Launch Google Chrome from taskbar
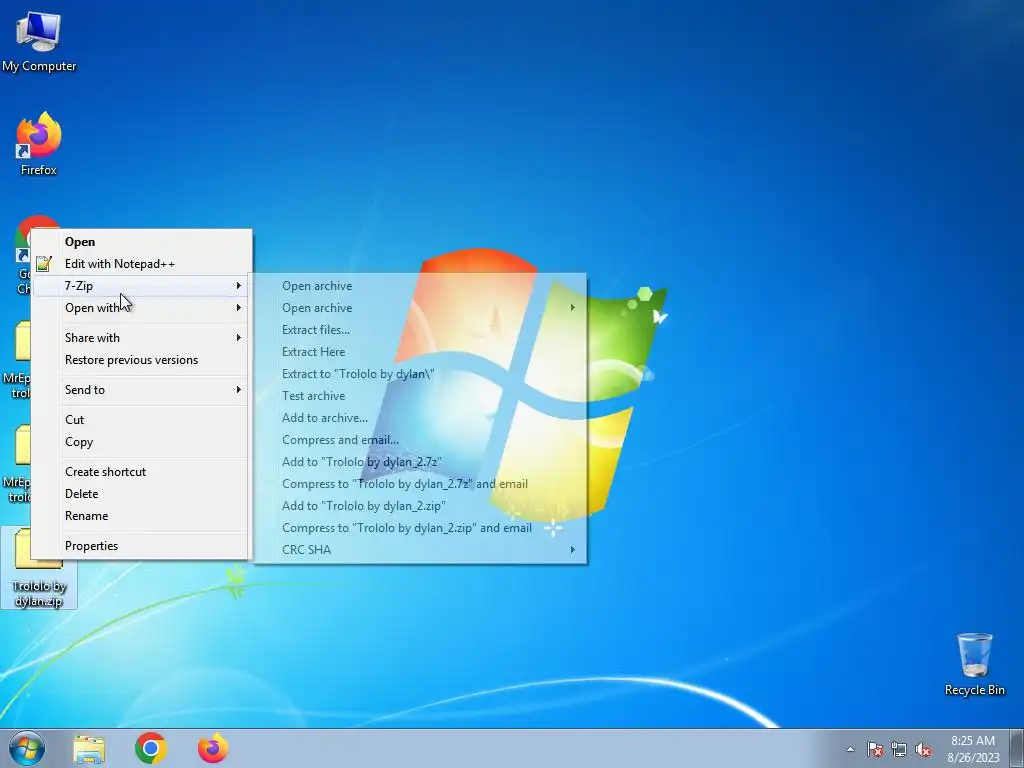The height and width of the screenshot is (768, 1024). point(151,748)
